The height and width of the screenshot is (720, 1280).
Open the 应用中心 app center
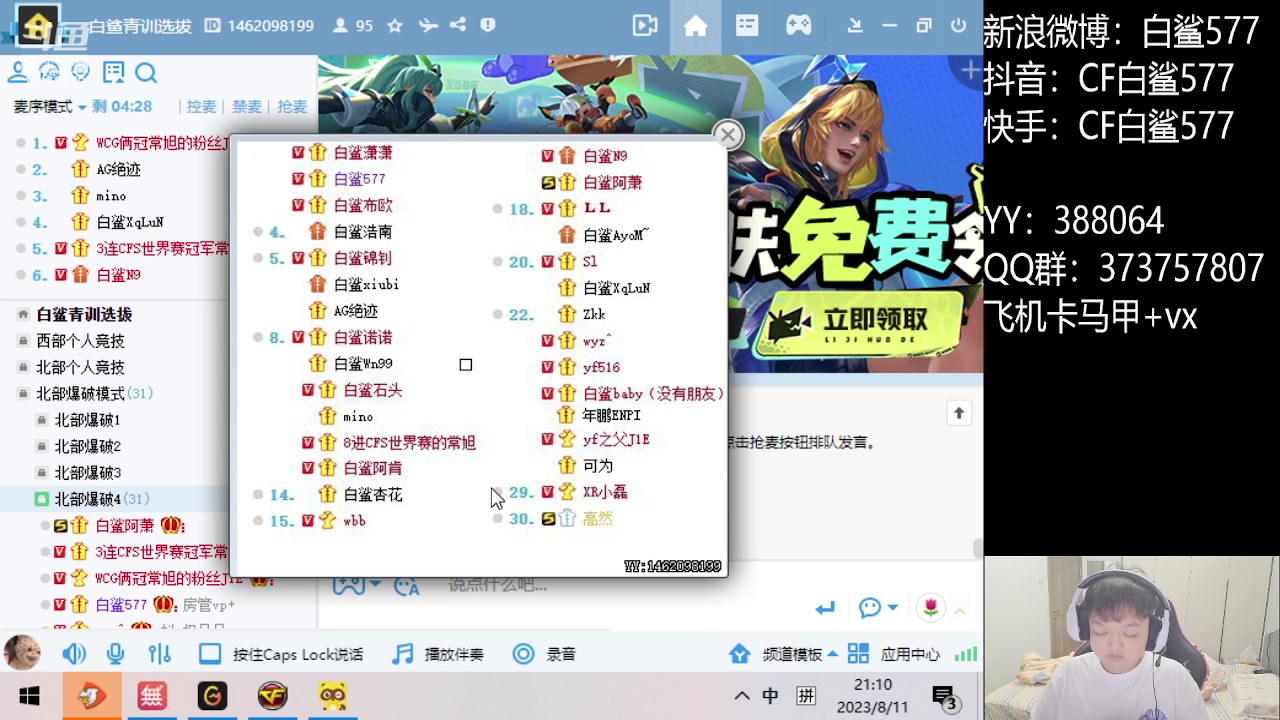click(894, 654)
